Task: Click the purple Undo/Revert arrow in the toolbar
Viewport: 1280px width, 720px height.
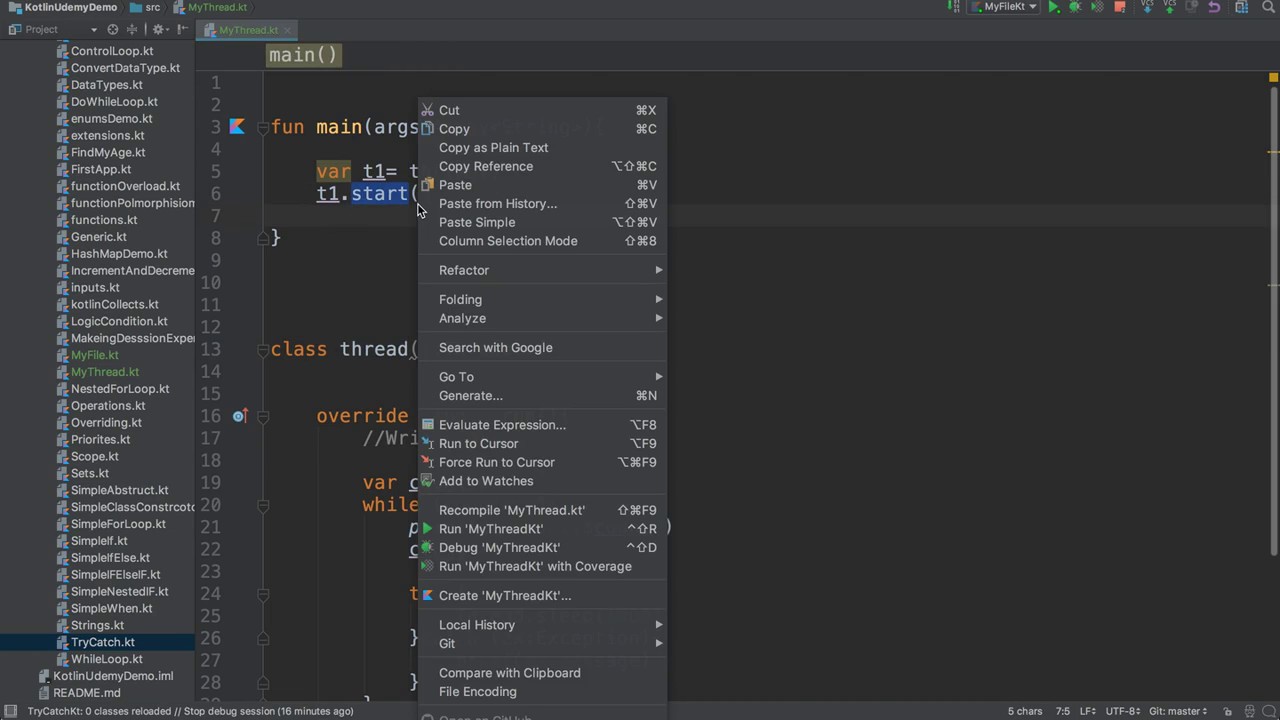Action: (x=1214, y=7)
